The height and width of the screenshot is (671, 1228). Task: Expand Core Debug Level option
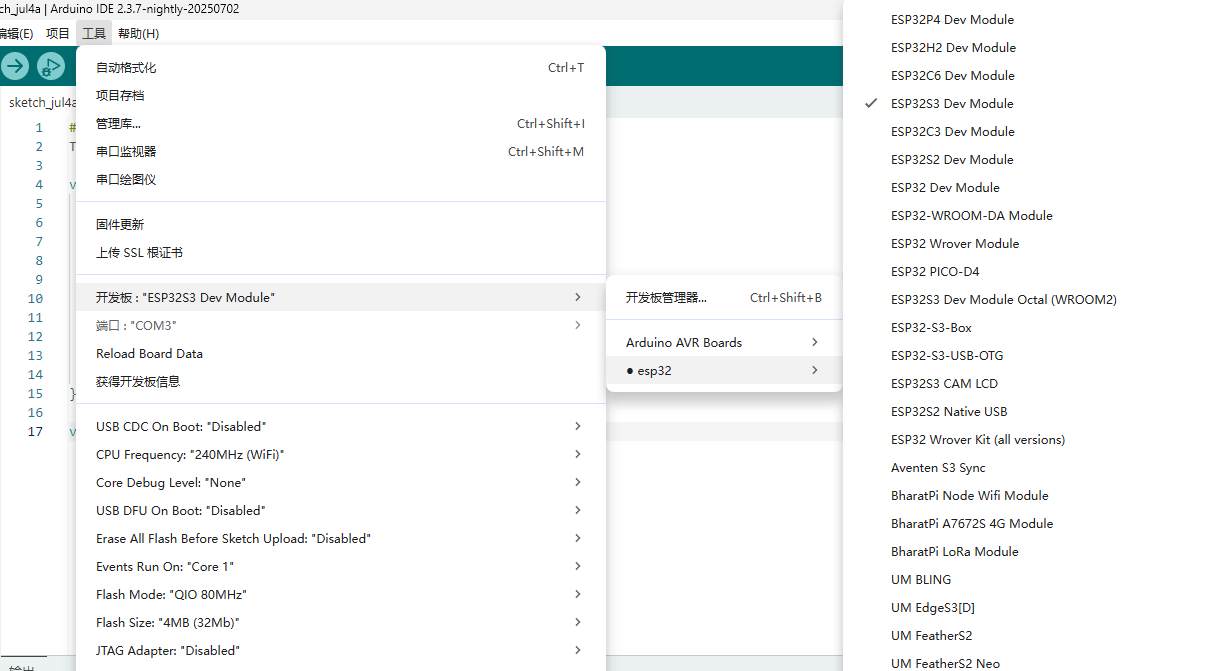coord(341,483)
